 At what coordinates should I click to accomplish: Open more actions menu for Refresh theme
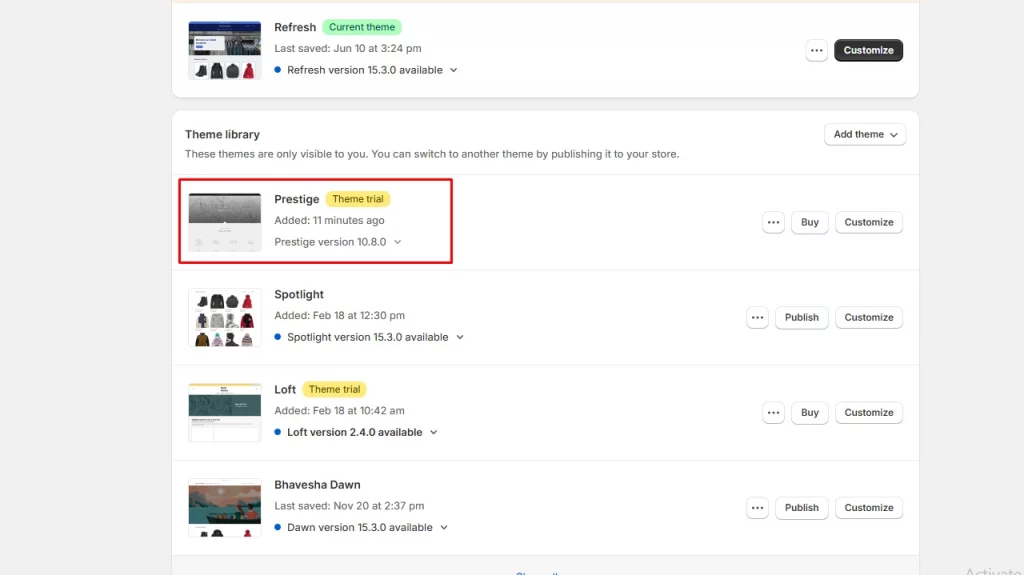(816, 50)
